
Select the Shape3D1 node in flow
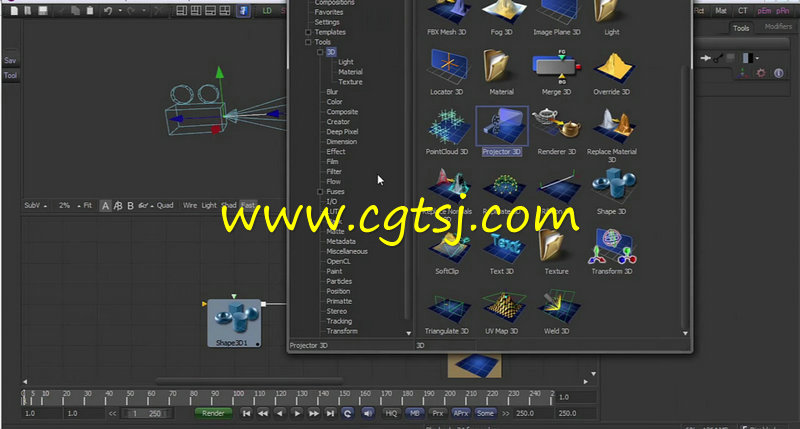click(234, 323)
